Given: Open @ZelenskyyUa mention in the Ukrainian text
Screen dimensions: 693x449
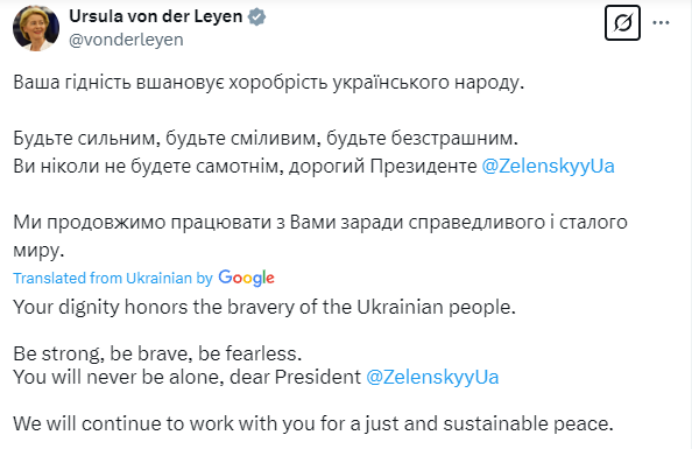Looking at the screenshot, I should 548,166.
